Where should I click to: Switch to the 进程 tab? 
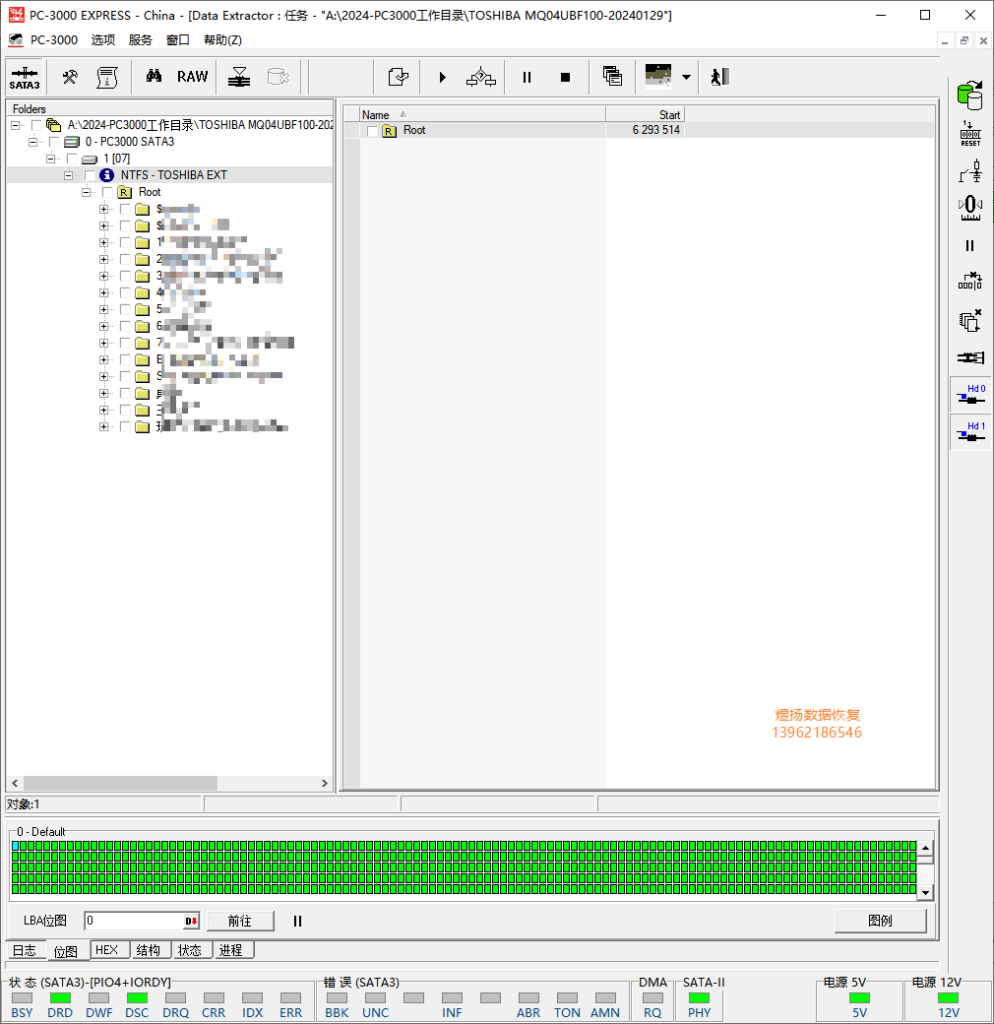(231, 950)
